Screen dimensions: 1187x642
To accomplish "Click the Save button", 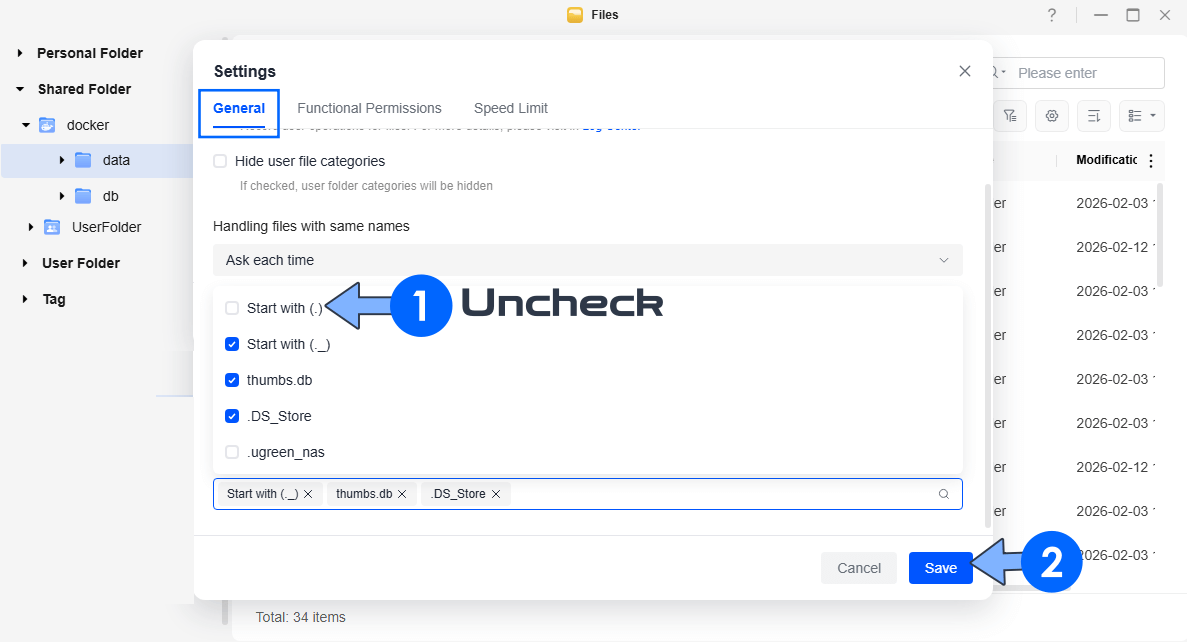I will [x=940, y=568].
